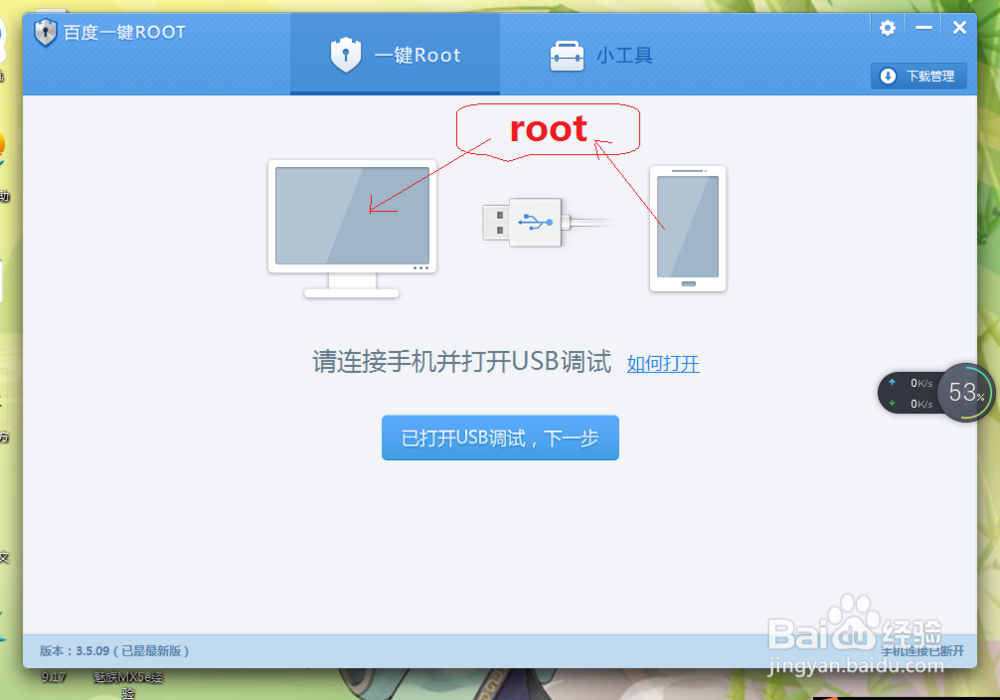Click the 如何打开 help link
The image size is (1000, 700).
click(663, 364)
